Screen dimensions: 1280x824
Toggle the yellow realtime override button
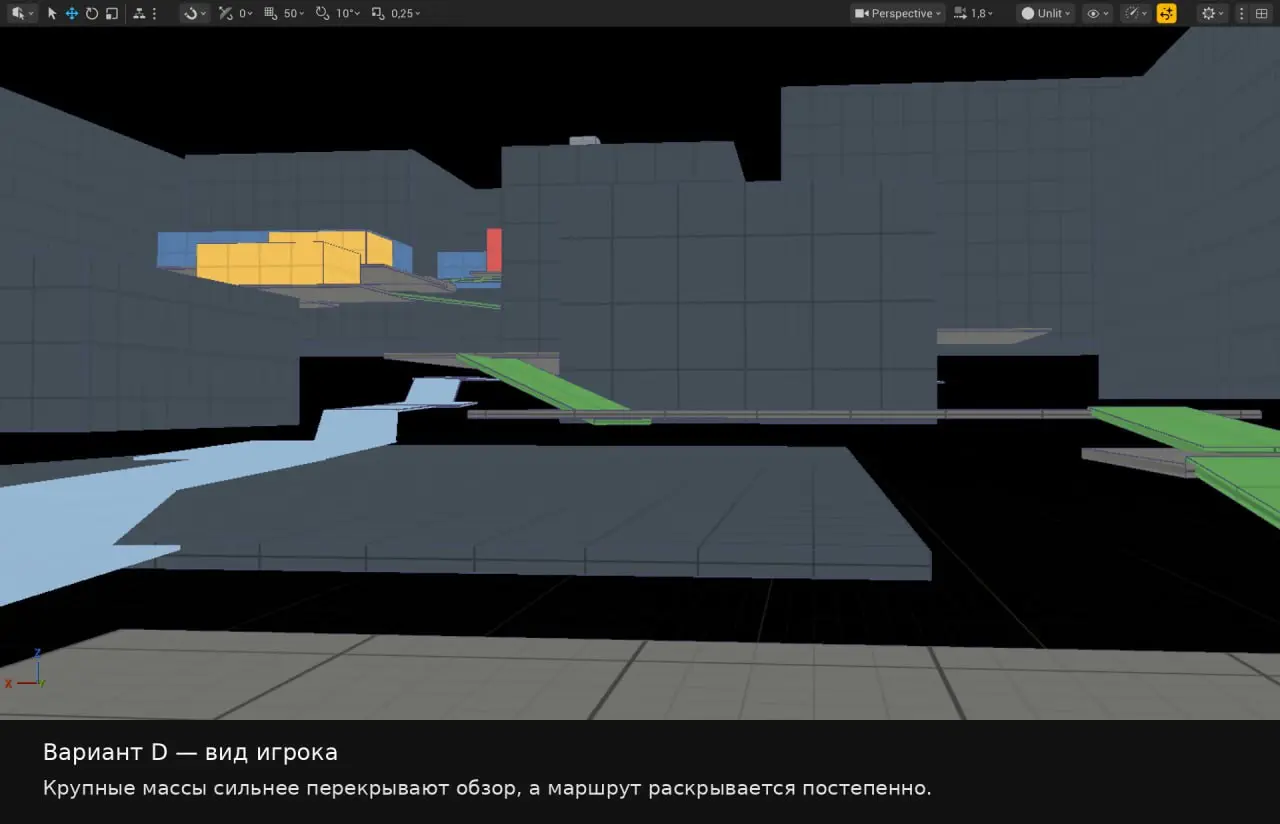click(x=1166, y=13)
